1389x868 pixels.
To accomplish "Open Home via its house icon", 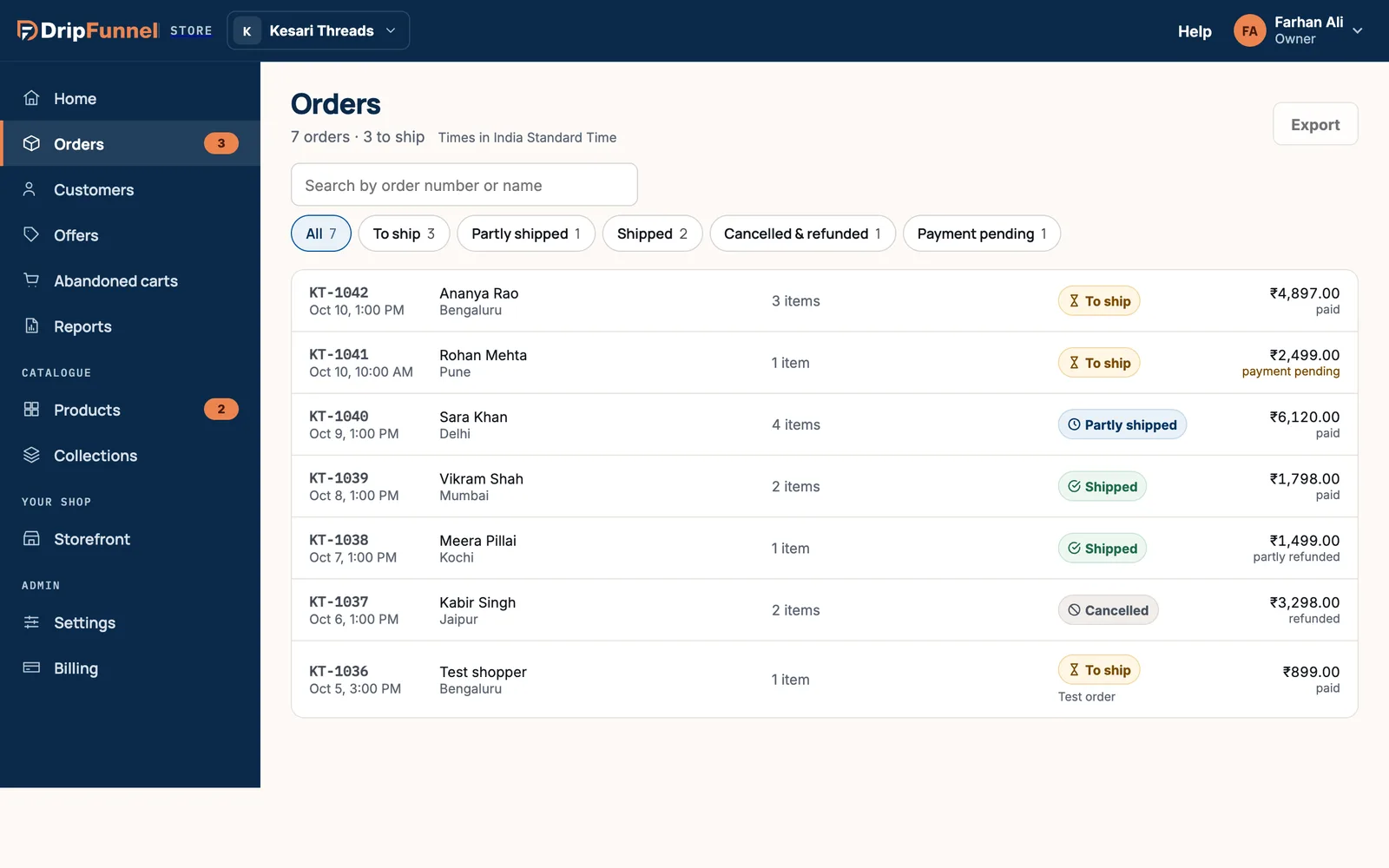I will point(31,98).
